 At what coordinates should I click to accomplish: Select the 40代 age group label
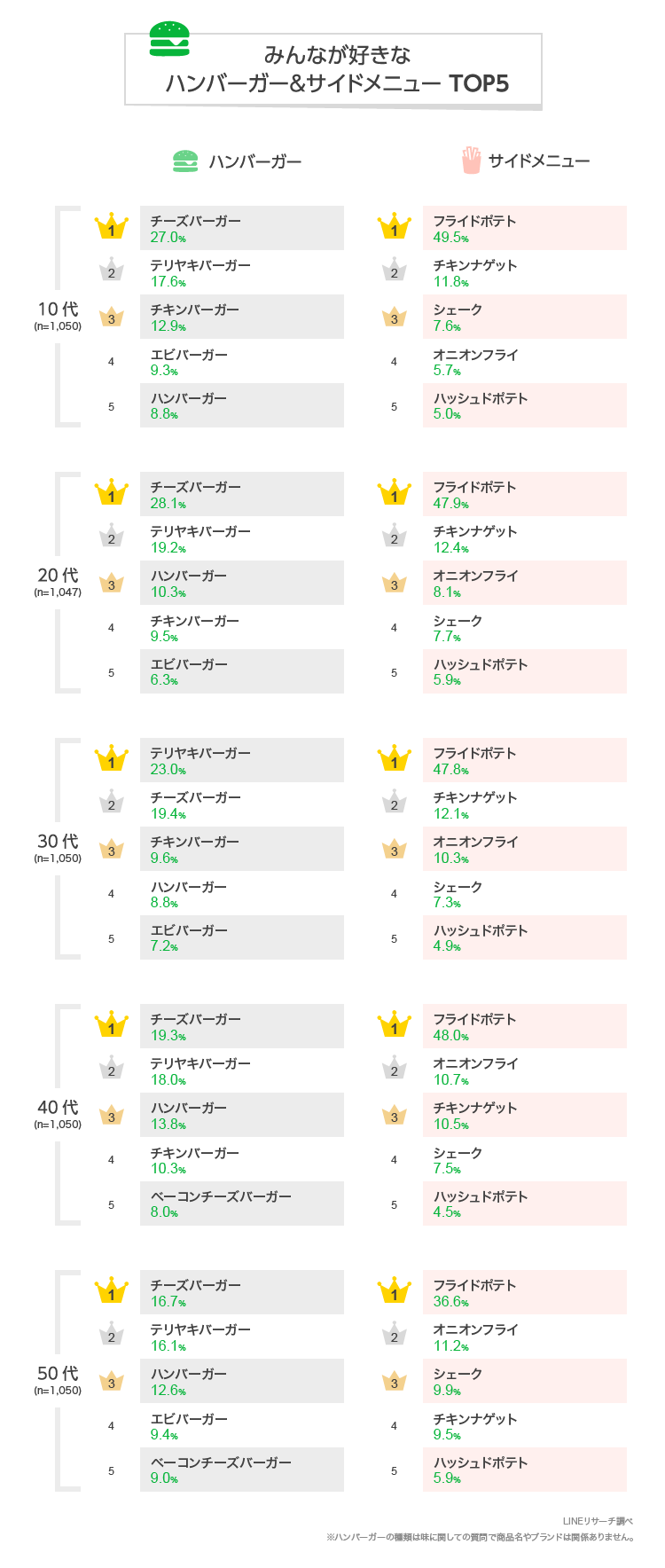pos(58,1113)
